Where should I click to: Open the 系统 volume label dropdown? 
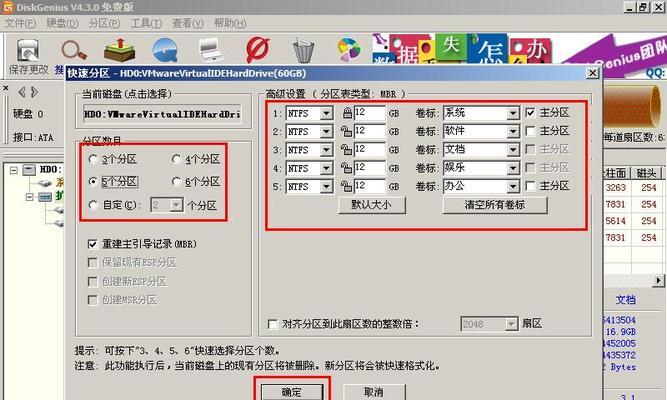point(513,113)
